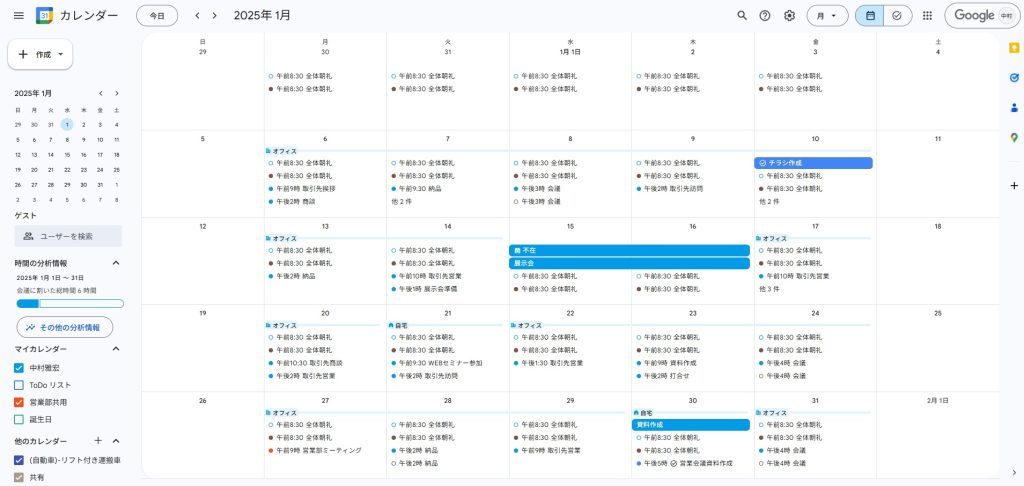Open Google Maps side panel icon
The width and height of the screenshot is (1024, 486).
click(1014, 138)
